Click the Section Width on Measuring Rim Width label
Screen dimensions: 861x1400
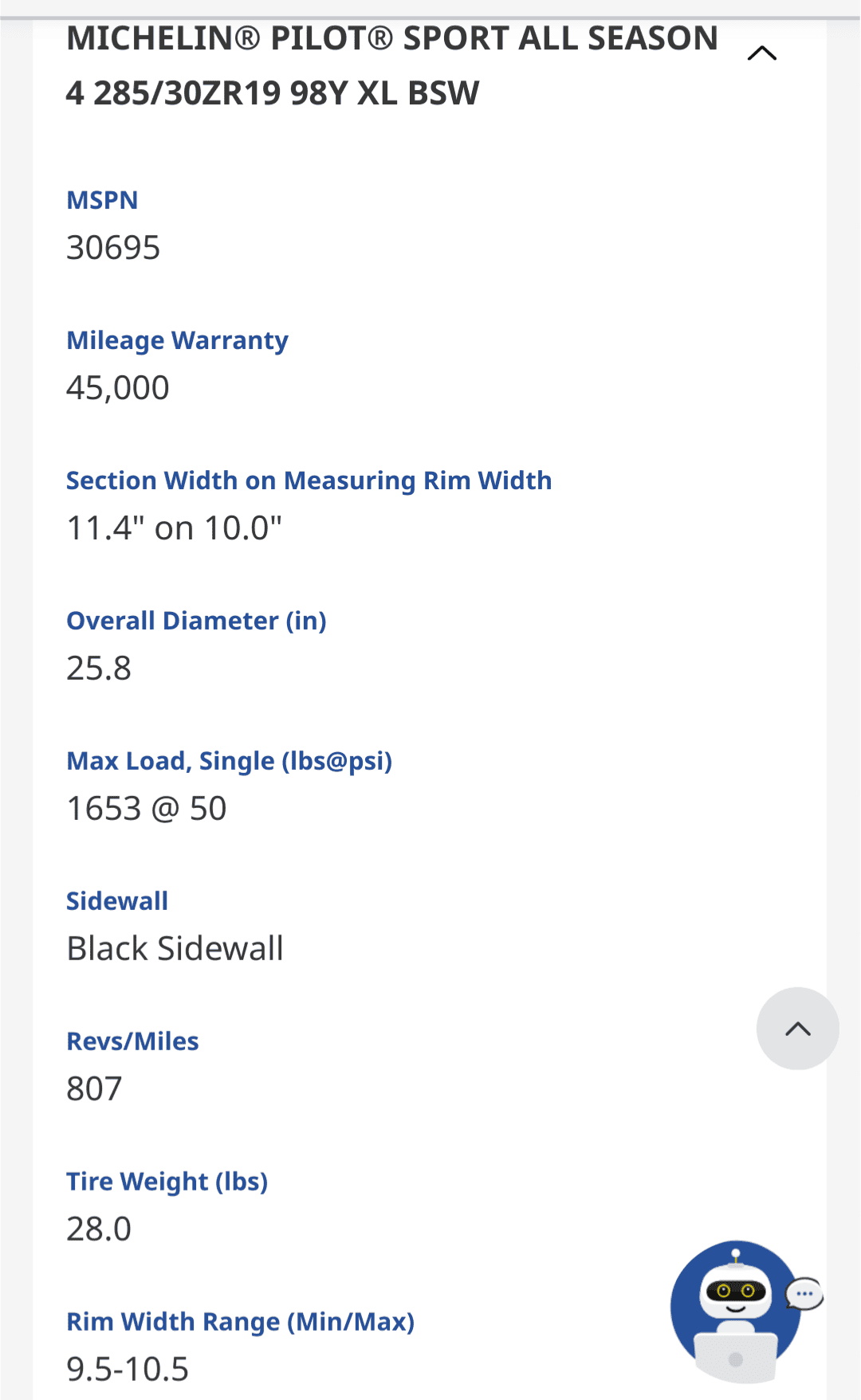point(309,480)
